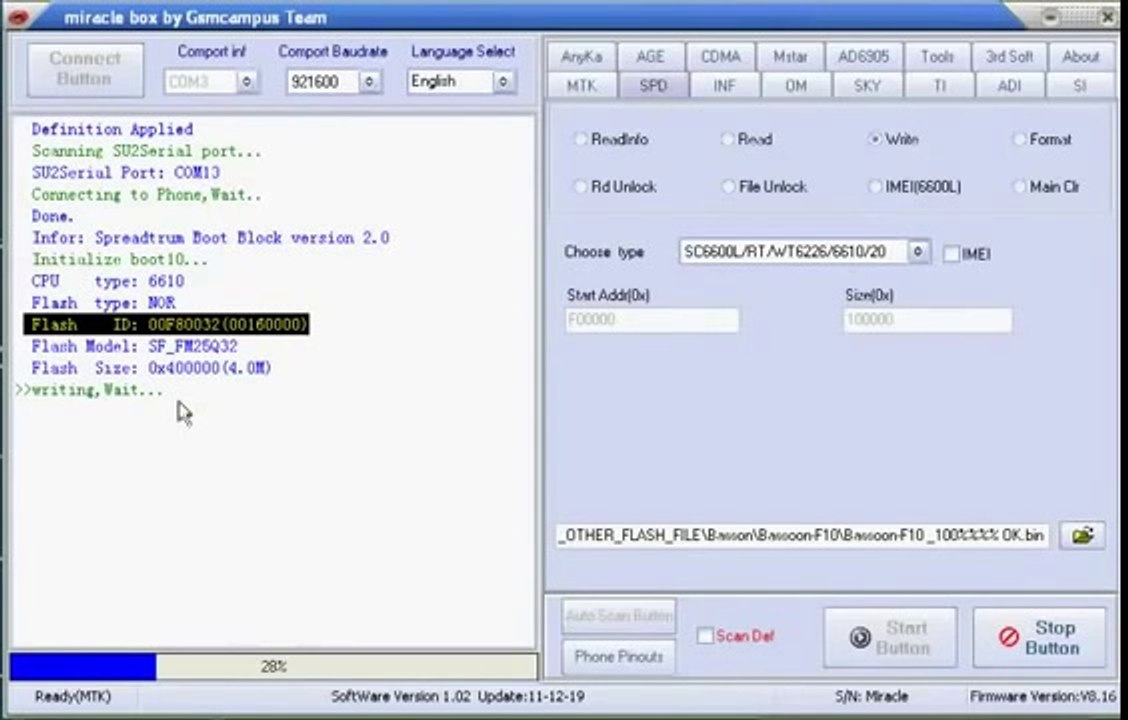Expand the Comport inf COM3 dropdown

tap(247, 82)
